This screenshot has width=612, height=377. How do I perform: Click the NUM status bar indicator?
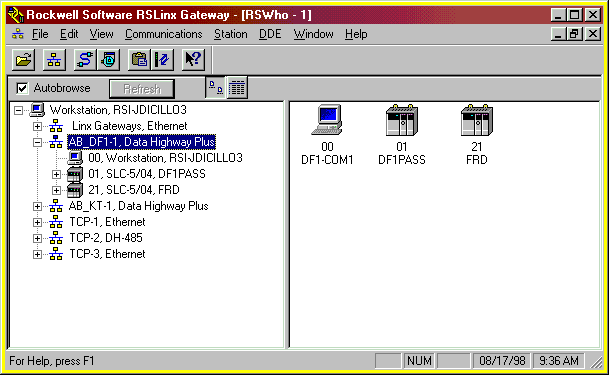(419, 361)
